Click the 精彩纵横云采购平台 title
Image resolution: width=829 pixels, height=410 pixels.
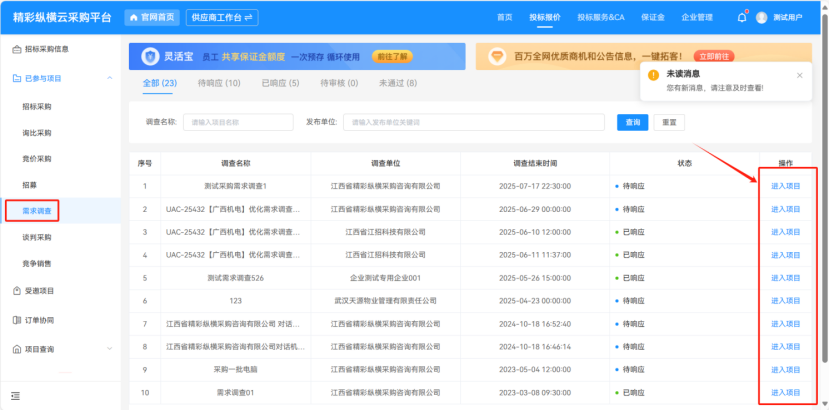coord(62,17)
